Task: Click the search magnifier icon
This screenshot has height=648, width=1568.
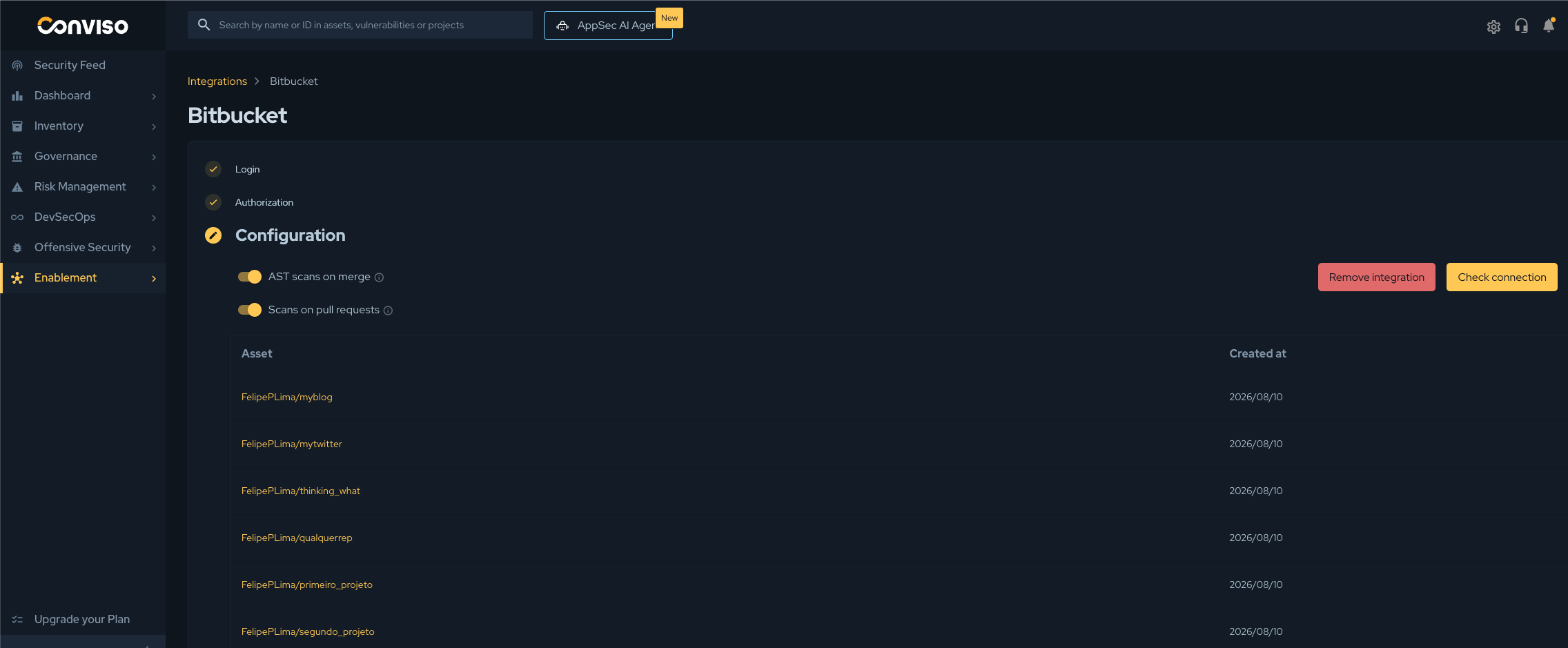Action: (x=204, y=25)
